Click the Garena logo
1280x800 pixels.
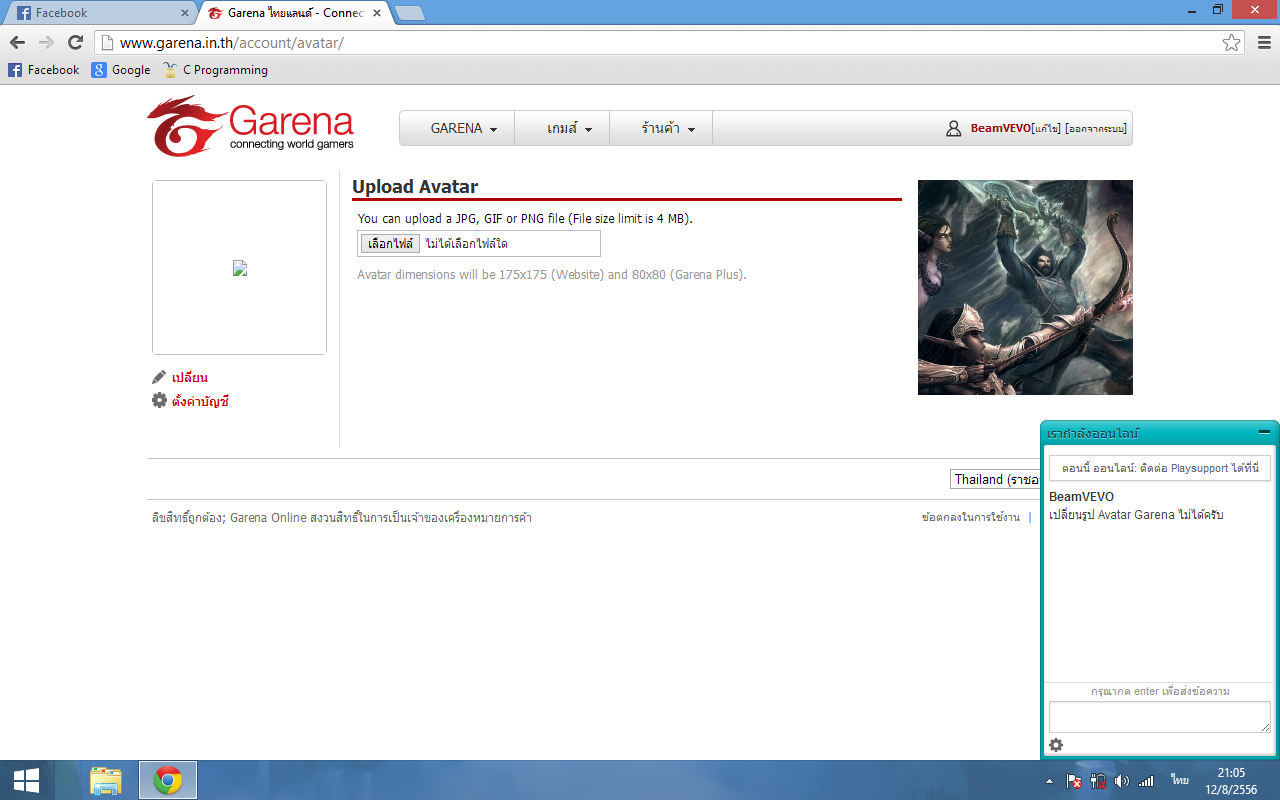(250, 126)
